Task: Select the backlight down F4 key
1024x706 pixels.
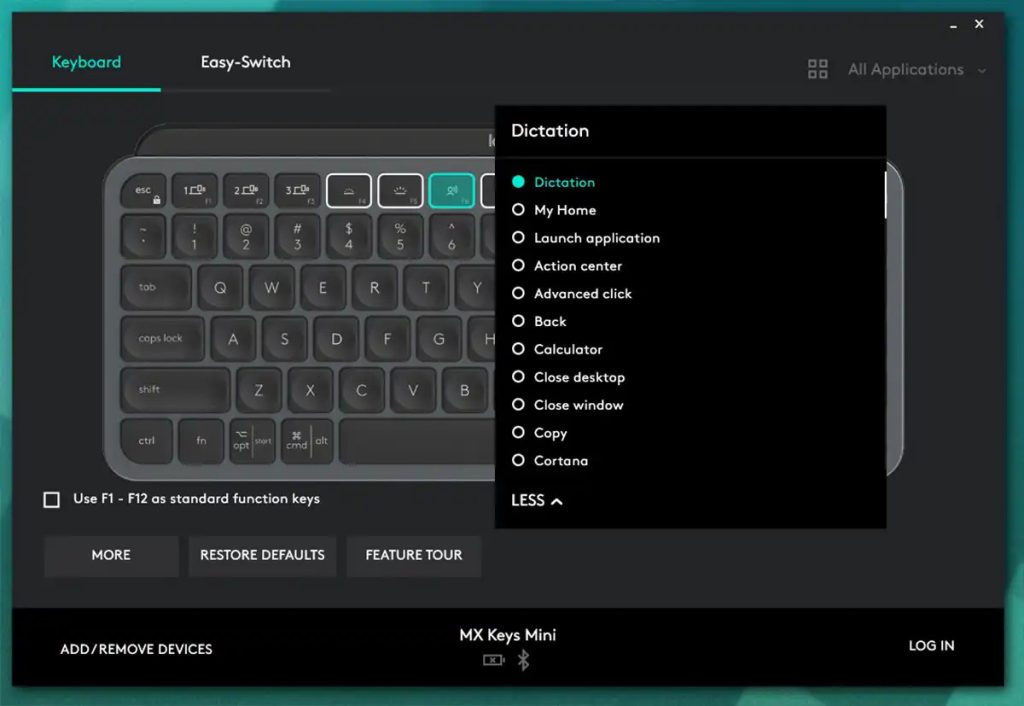Action: 349,191
